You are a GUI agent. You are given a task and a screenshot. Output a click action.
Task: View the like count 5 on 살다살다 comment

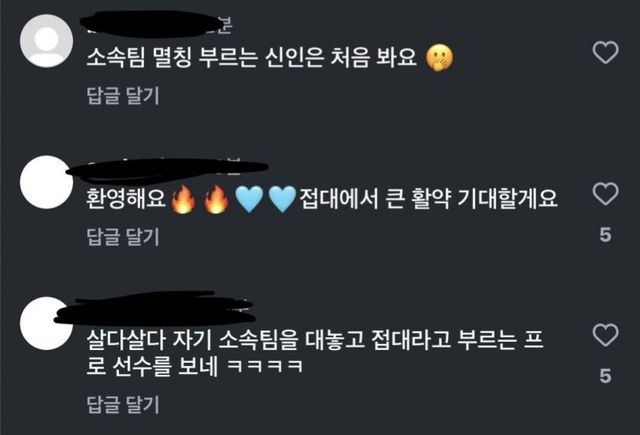605,376
